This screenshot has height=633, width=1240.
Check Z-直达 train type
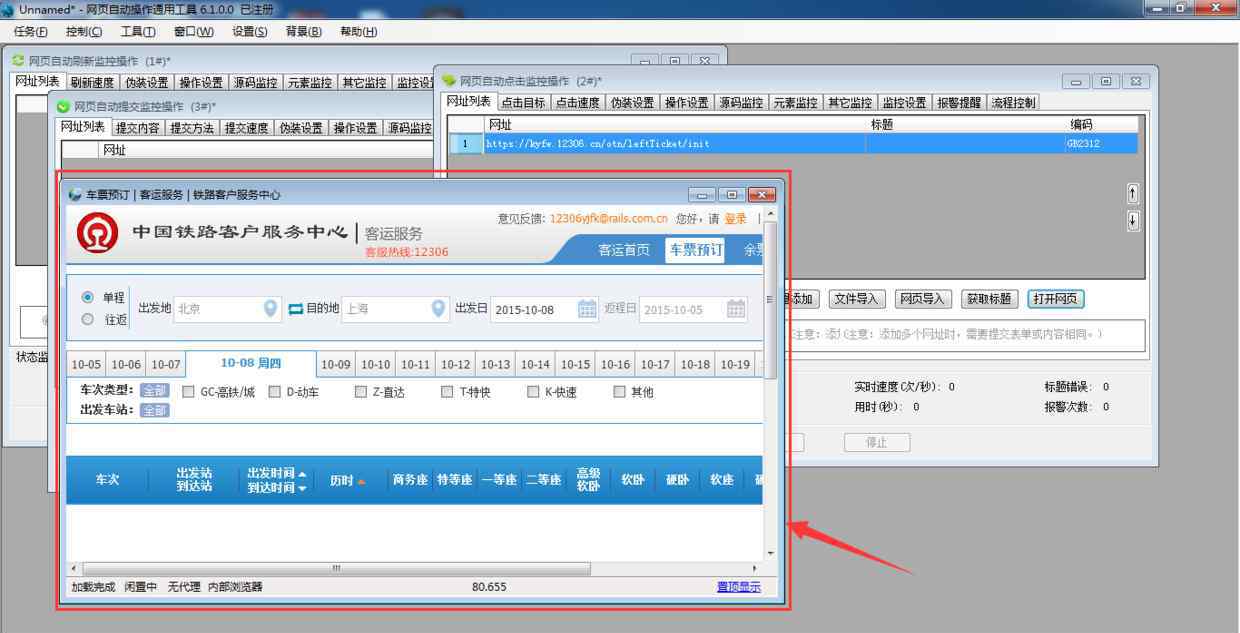coord(361,392)
